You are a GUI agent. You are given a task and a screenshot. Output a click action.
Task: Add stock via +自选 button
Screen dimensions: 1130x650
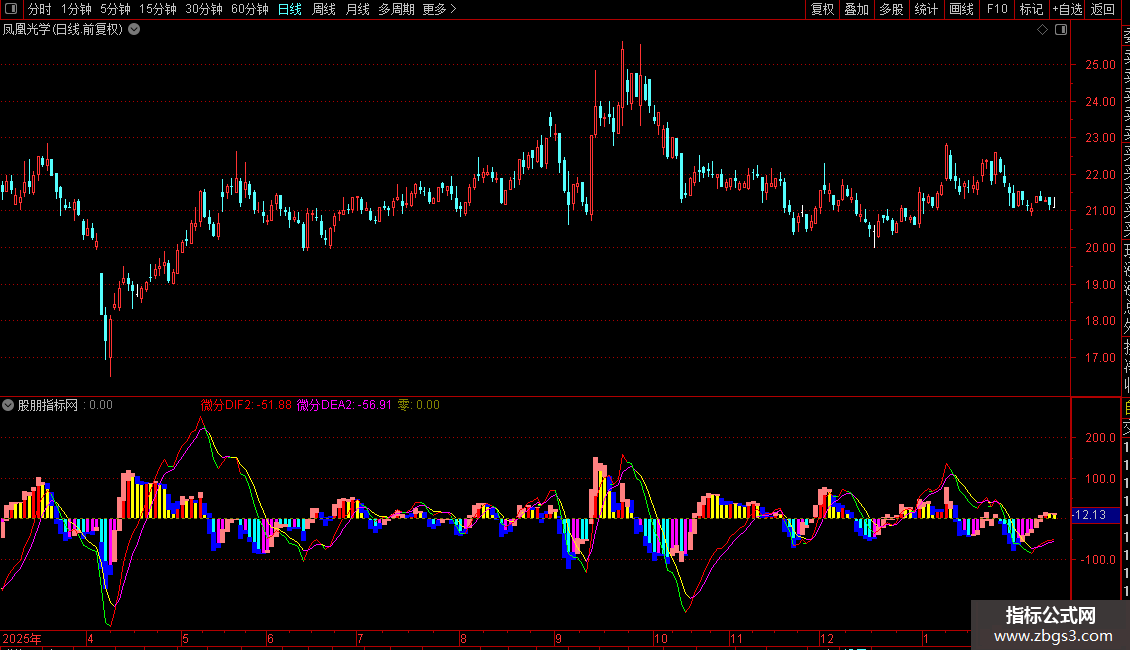[x=1066, y=10]
